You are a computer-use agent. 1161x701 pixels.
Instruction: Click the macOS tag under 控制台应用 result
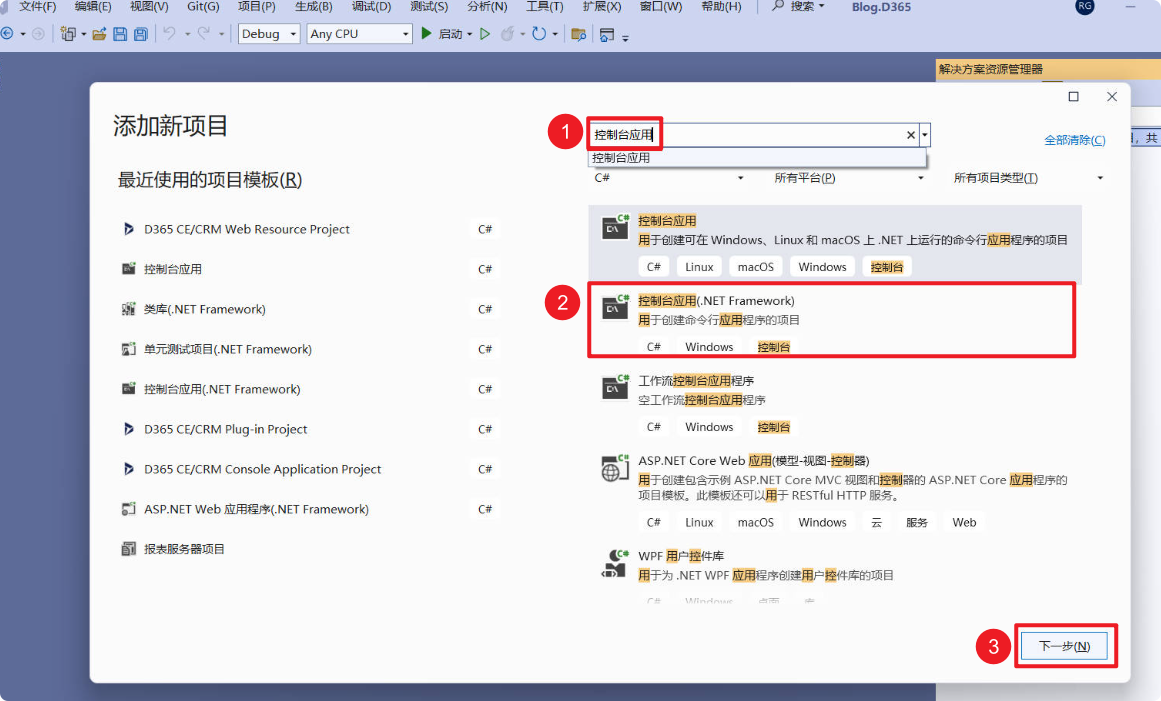point(755,267)
